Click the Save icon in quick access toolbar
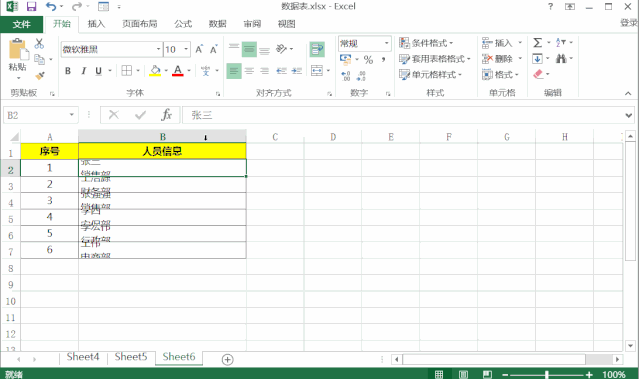The width and height of the screenshot is (639, 379). click(31, 7)
